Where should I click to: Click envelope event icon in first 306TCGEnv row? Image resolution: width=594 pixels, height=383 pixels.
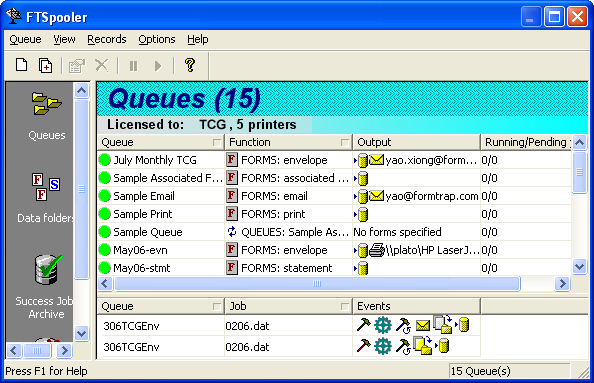422,325
